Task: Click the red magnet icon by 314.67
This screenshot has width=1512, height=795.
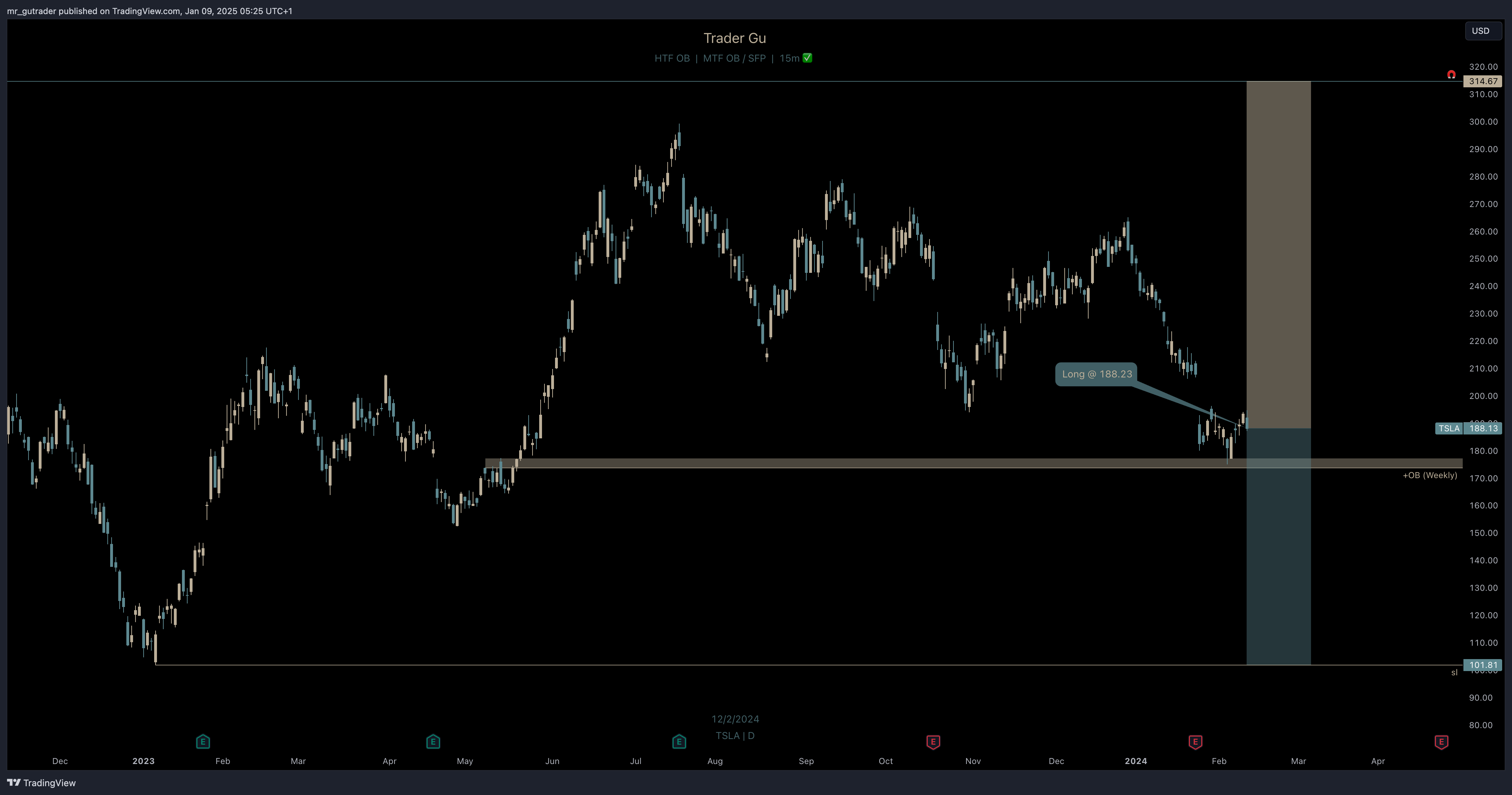Action: tap(1451, 75)
